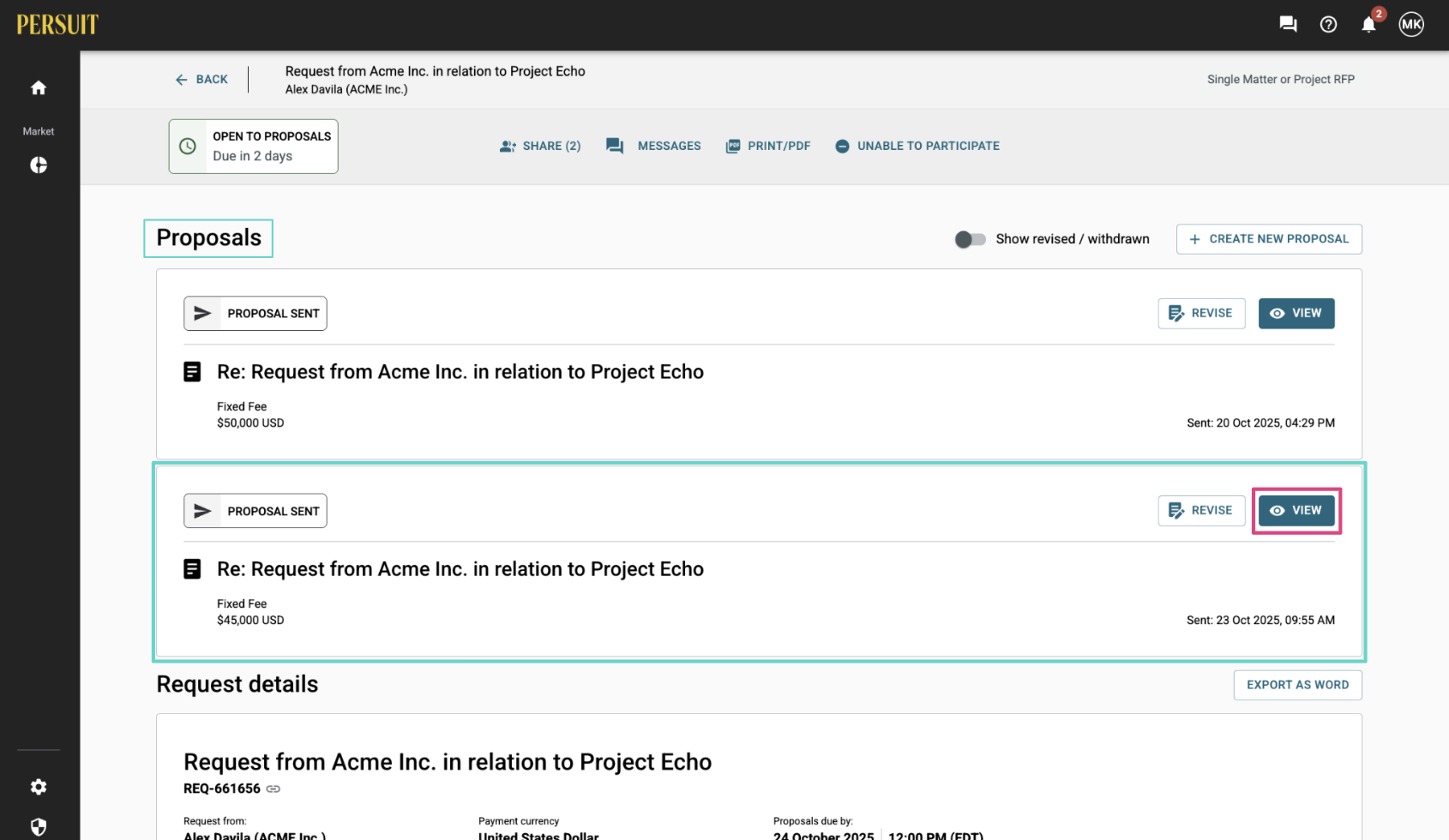Revise the $45,000 USD proposal
This screenshot has width=1449, height=840.
[1201, 511]
